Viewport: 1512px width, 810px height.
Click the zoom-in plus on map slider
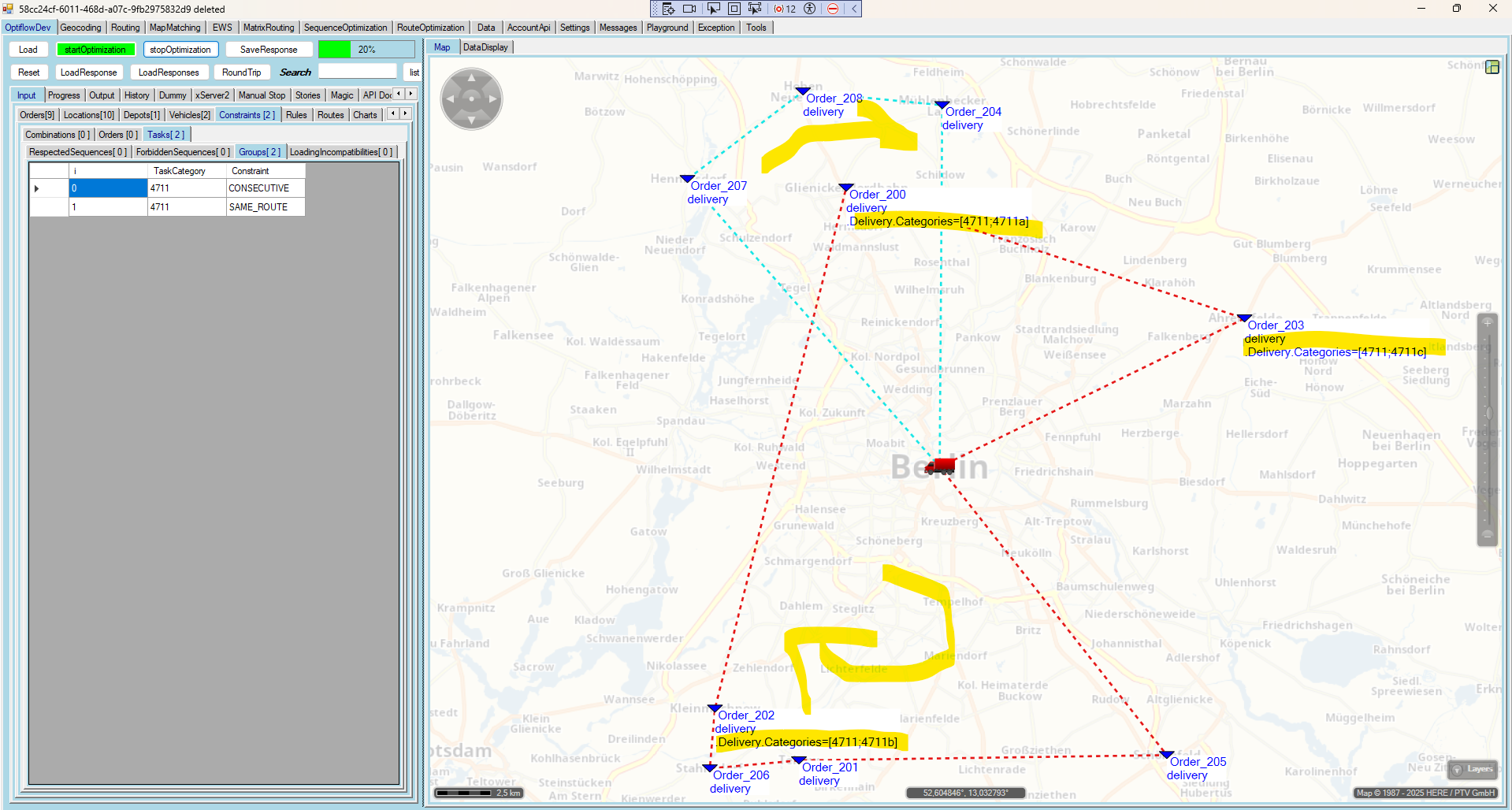[1487, 322]
